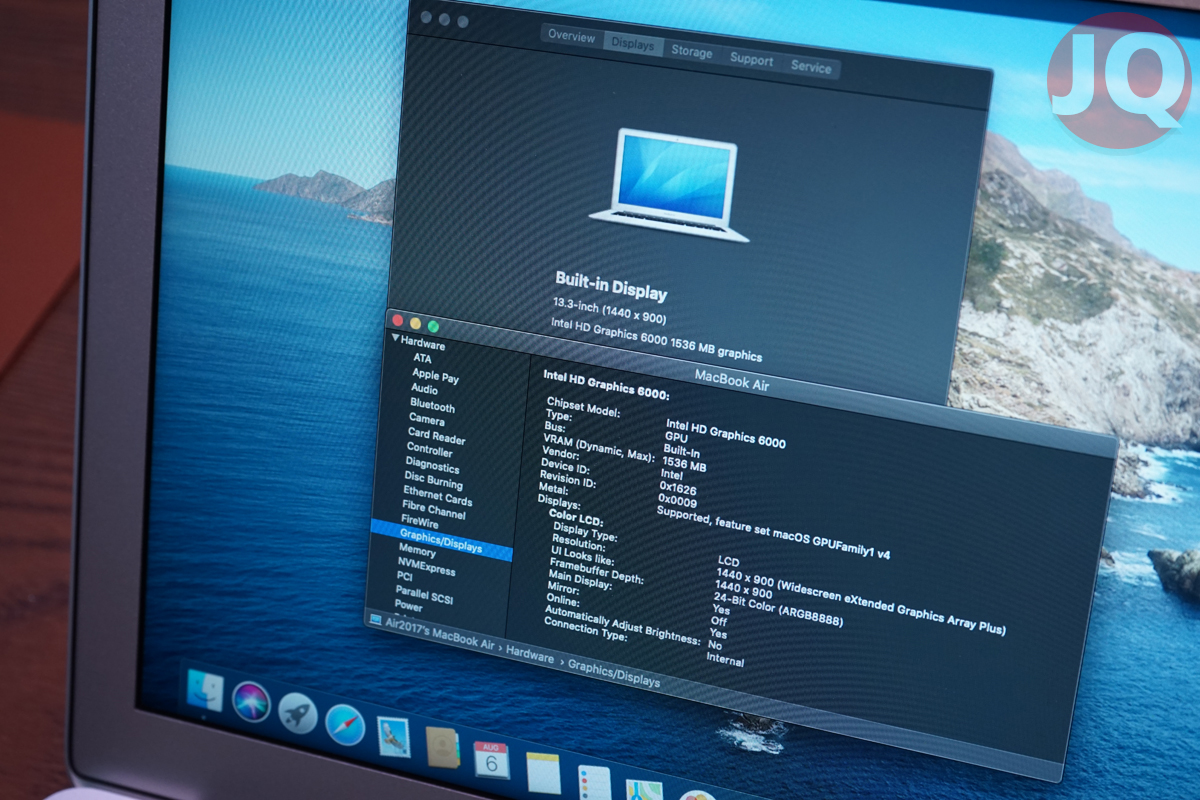Open the Storage tab
1200x800 pixels.
[692, 52]
